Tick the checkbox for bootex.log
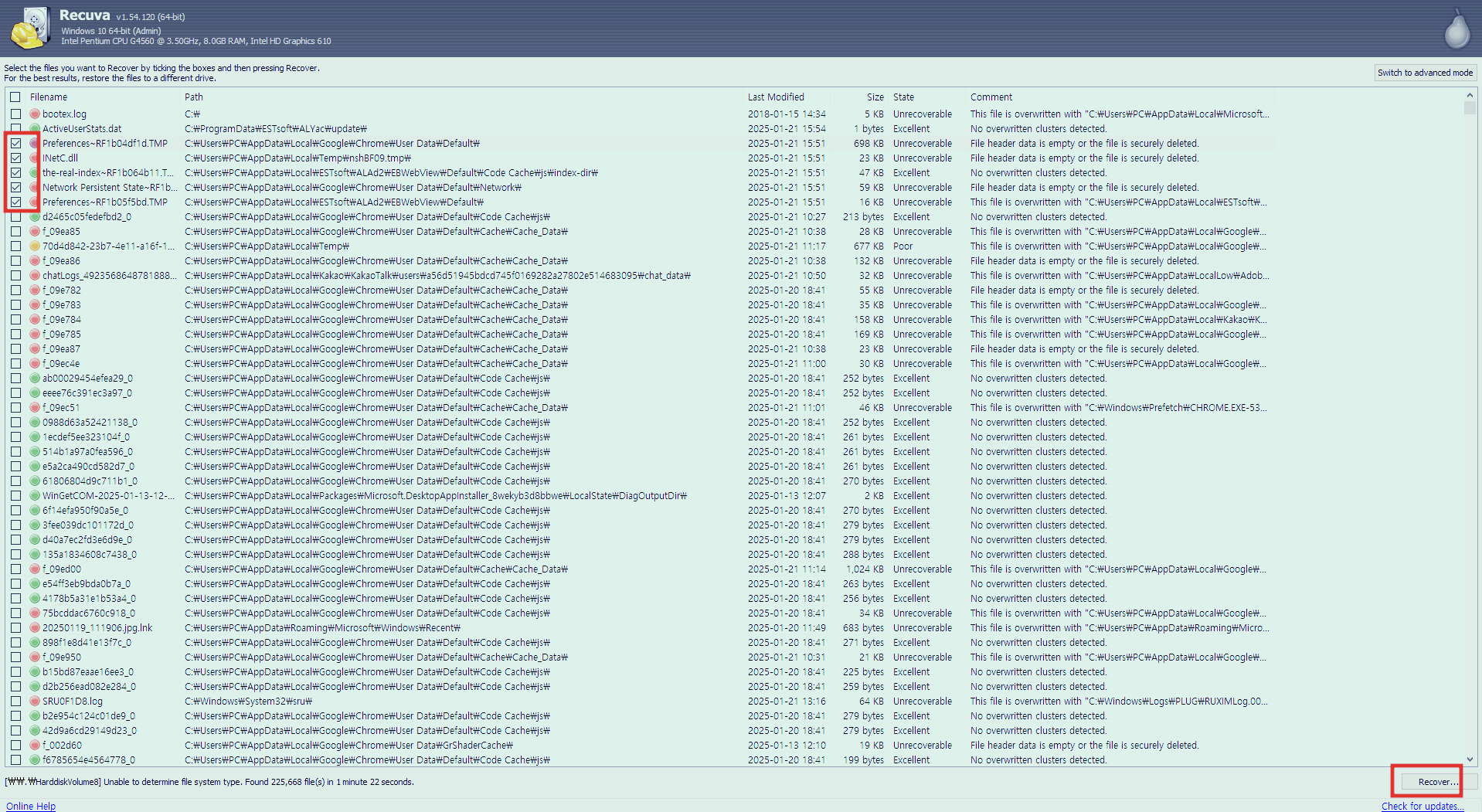The height and width of the screenshot is (812, 1482). pos(15,114)
